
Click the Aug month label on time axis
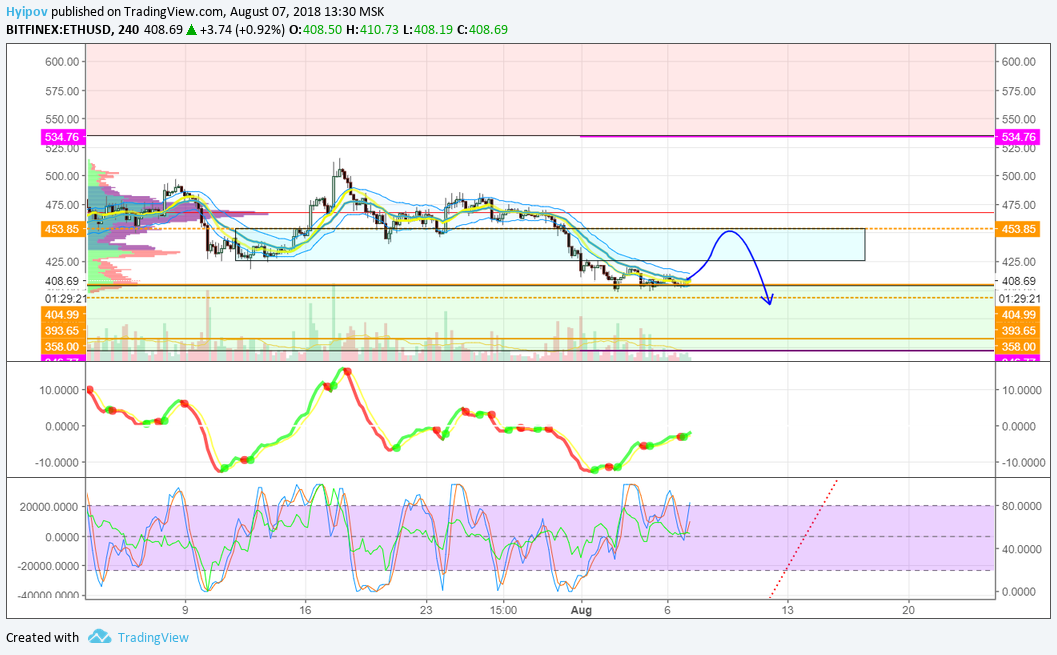click(581, 611)
